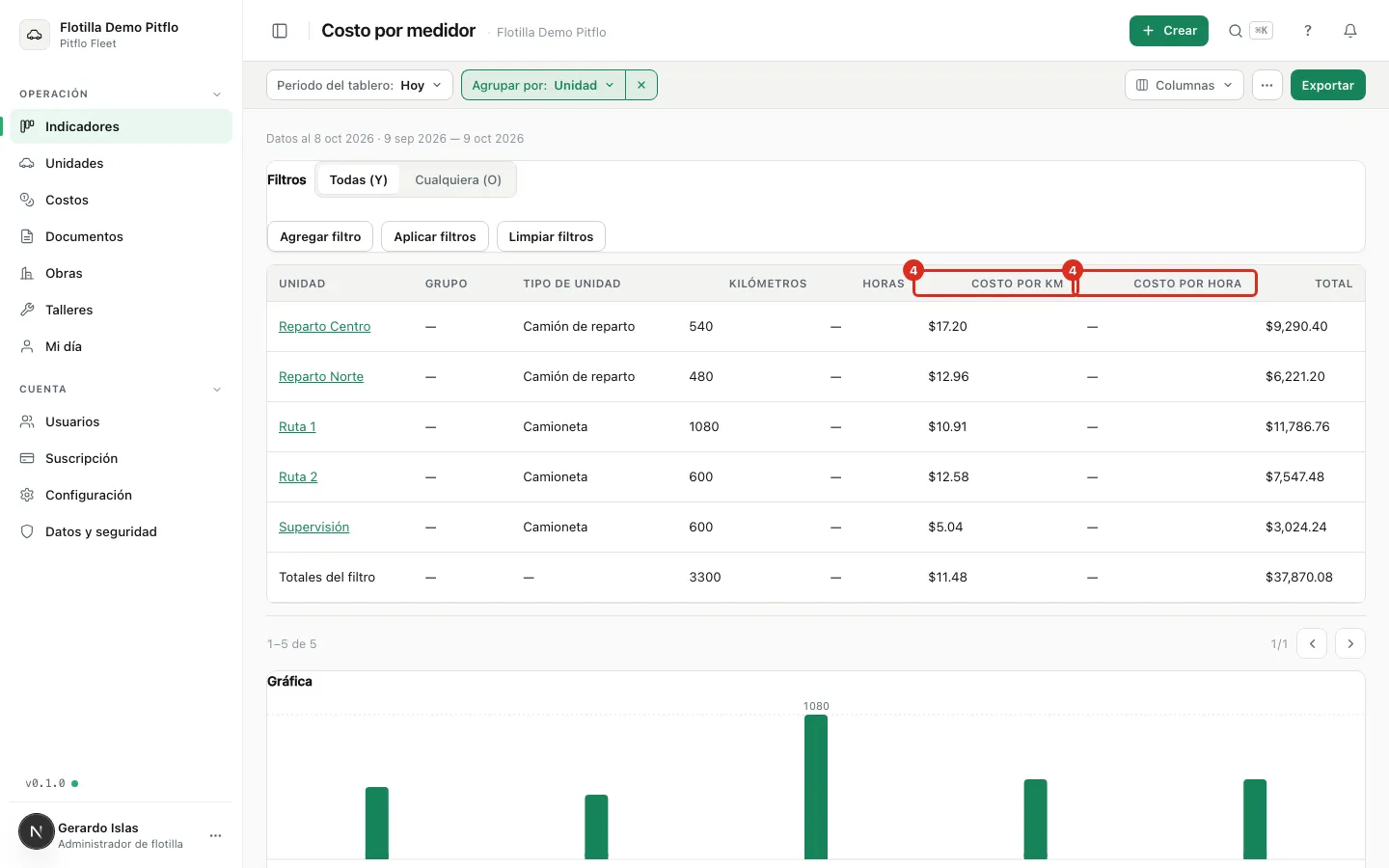Open Periodo del tablero dropdown

coord(360,85)
